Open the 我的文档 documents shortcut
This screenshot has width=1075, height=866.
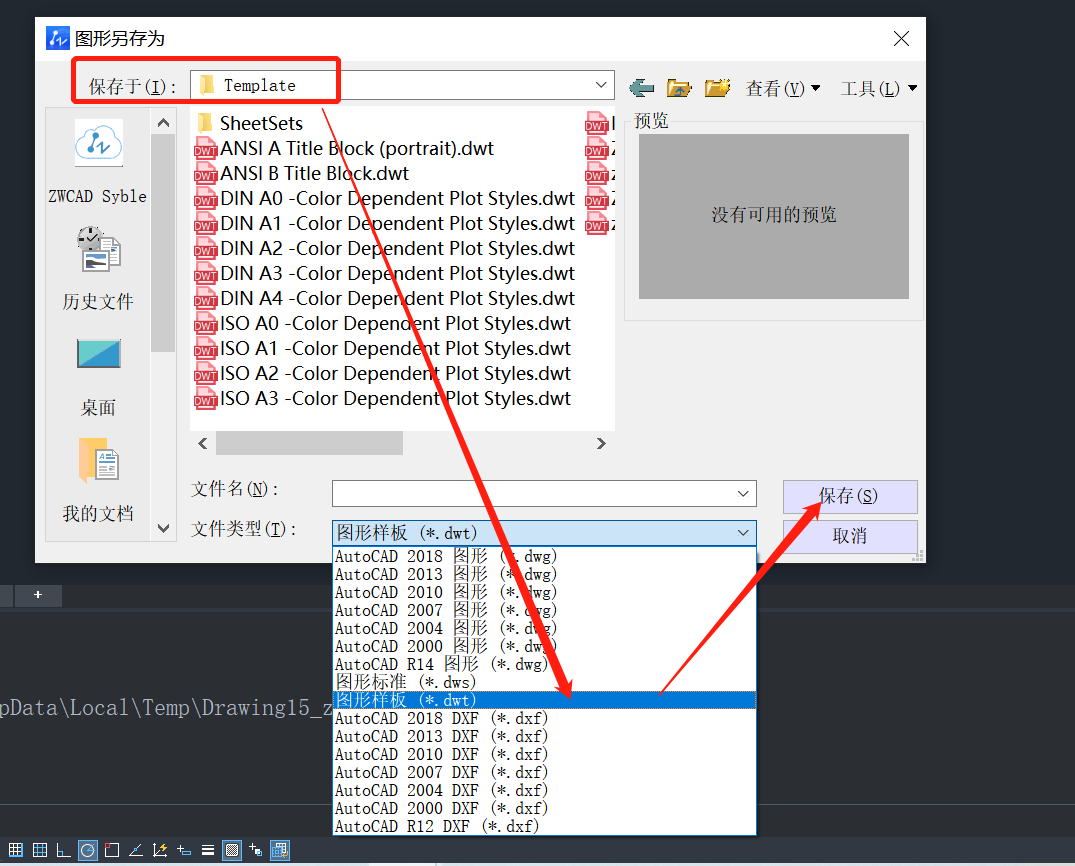(x=98, y=480)
